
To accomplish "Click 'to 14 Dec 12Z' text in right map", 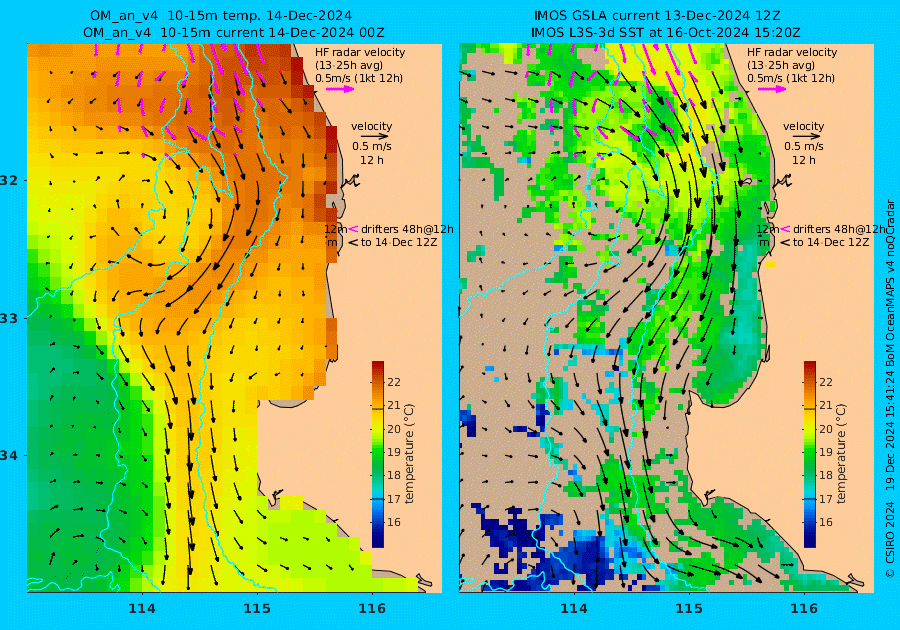I will pos(831,242).
